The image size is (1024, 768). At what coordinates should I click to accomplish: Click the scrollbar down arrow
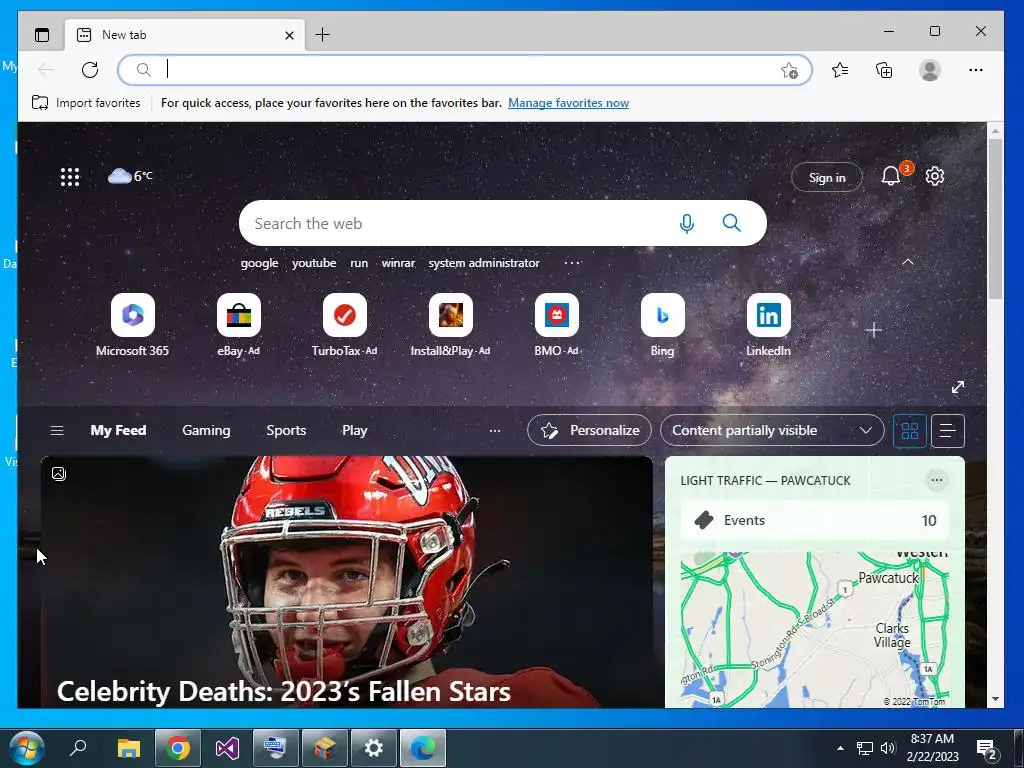coord(995,699)
